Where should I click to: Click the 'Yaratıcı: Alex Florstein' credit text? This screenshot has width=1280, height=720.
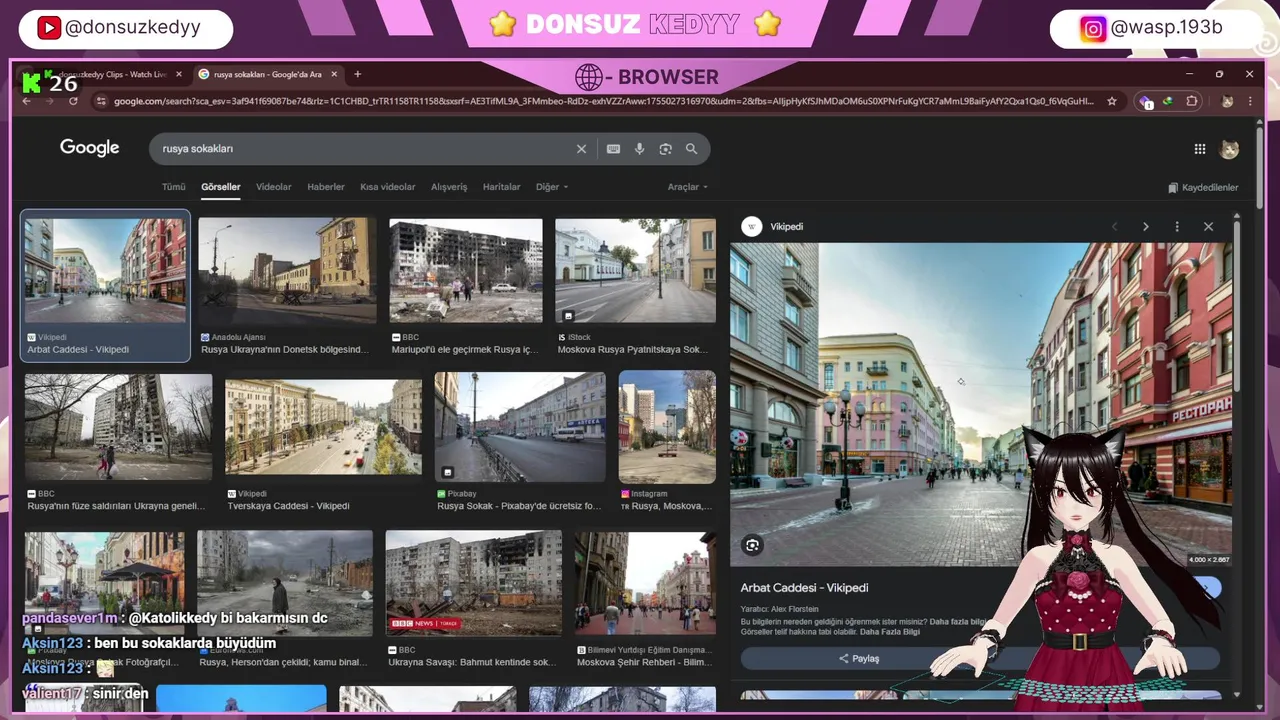[779, 609]
